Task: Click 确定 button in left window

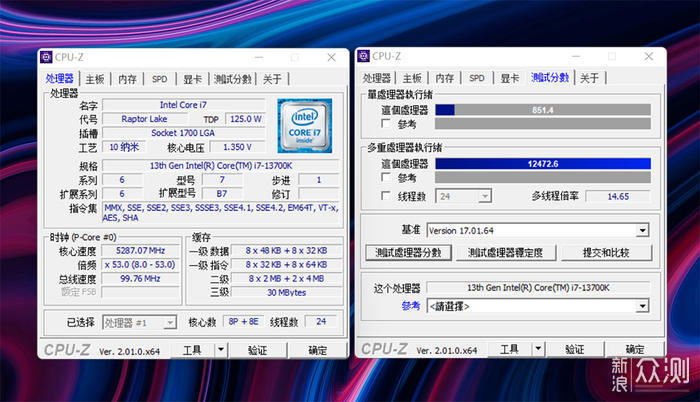Action: (317, 350)
